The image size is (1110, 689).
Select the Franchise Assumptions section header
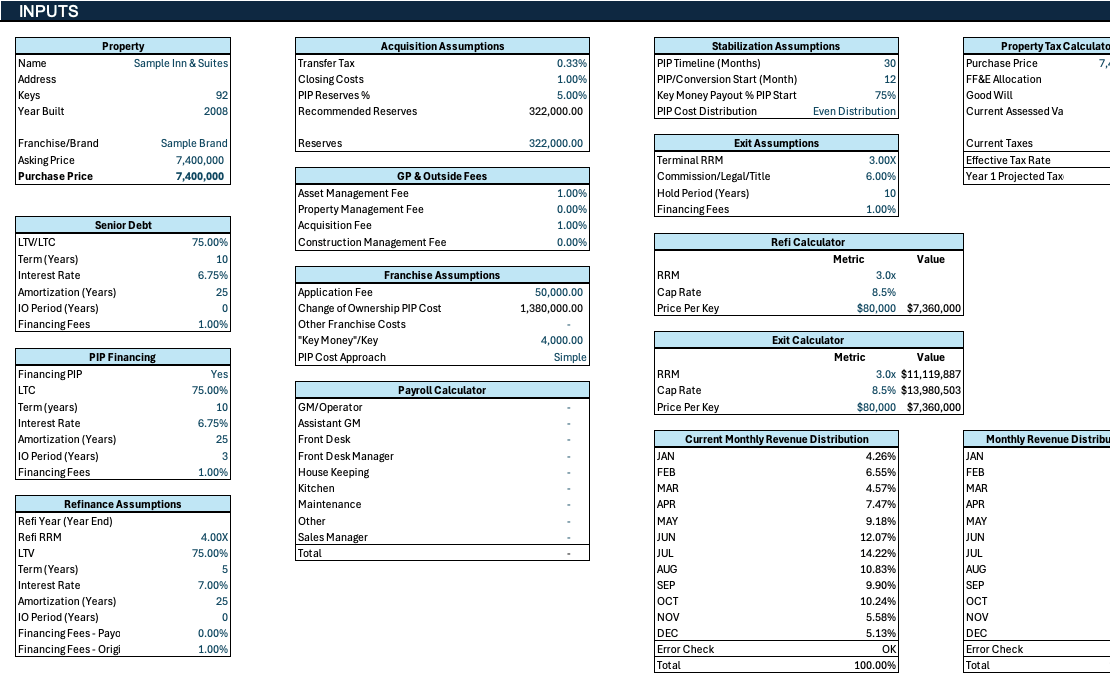pyautogui.click(x=442, y=275)
